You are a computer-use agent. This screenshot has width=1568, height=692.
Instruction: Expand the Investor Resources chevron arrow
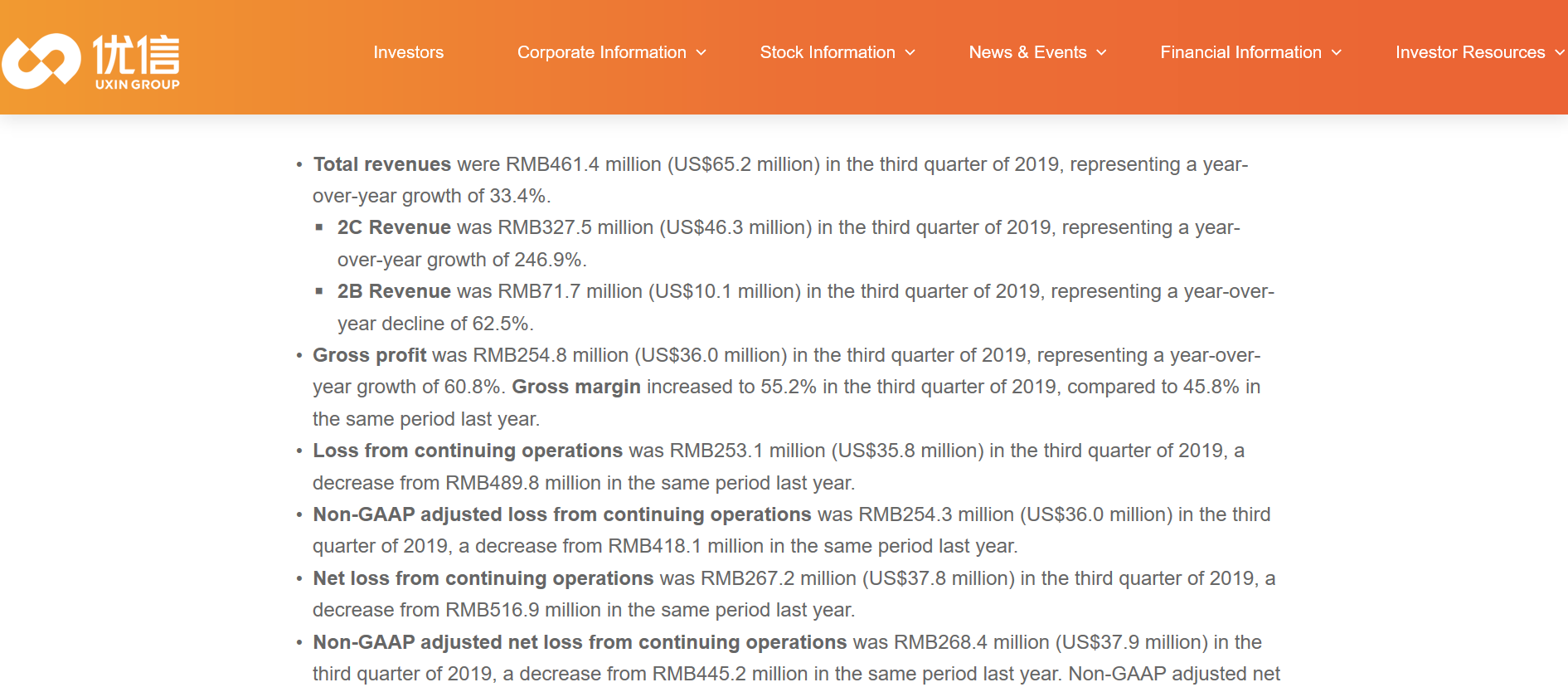(1559, 52)
